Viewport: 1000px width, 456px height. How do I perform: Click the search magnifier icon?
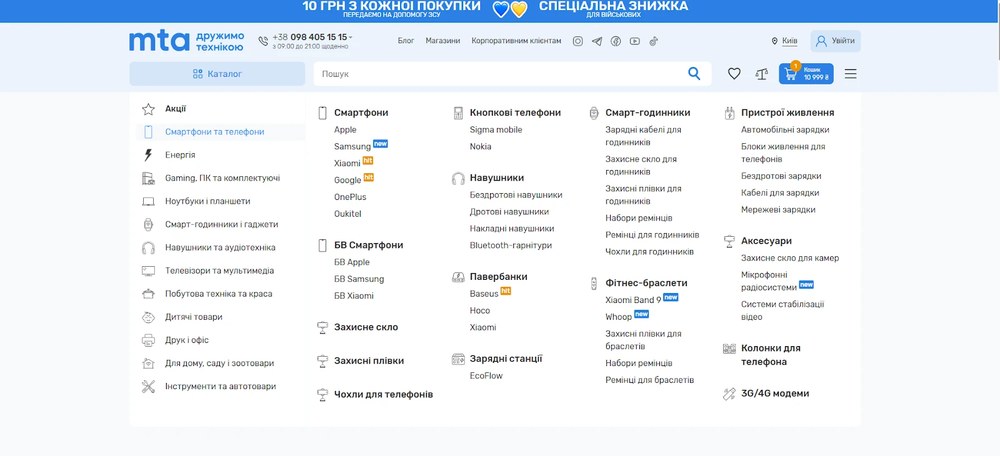pos(694,73)
